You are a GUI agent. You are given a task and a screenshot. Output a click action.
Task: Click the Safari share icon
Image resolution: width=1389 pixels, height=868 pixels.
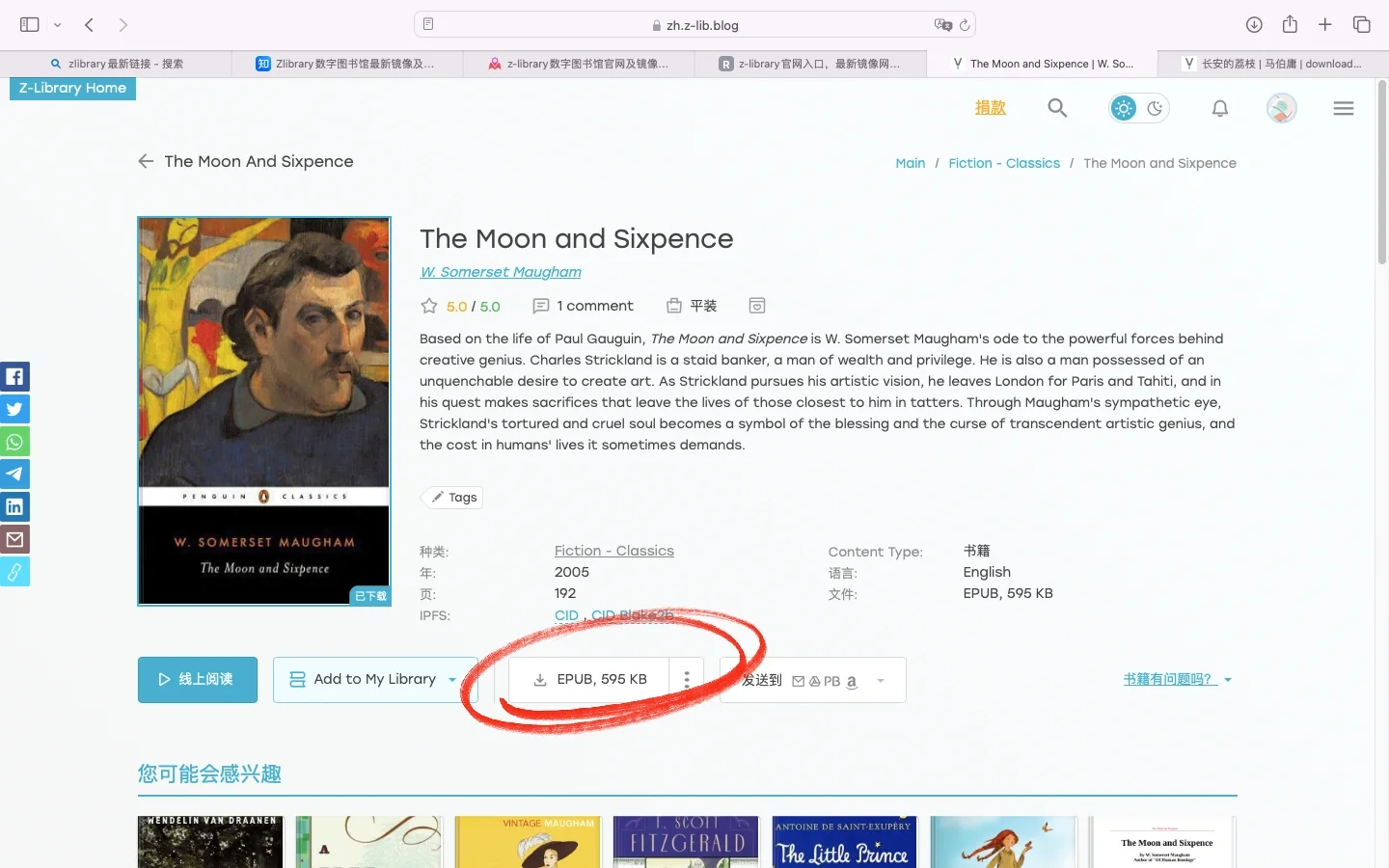point(1290,24)
